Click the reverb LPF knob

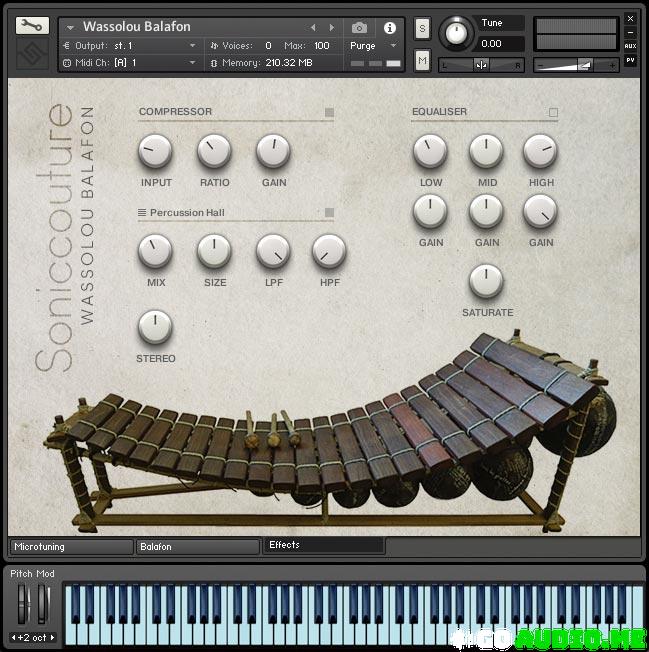273,251
